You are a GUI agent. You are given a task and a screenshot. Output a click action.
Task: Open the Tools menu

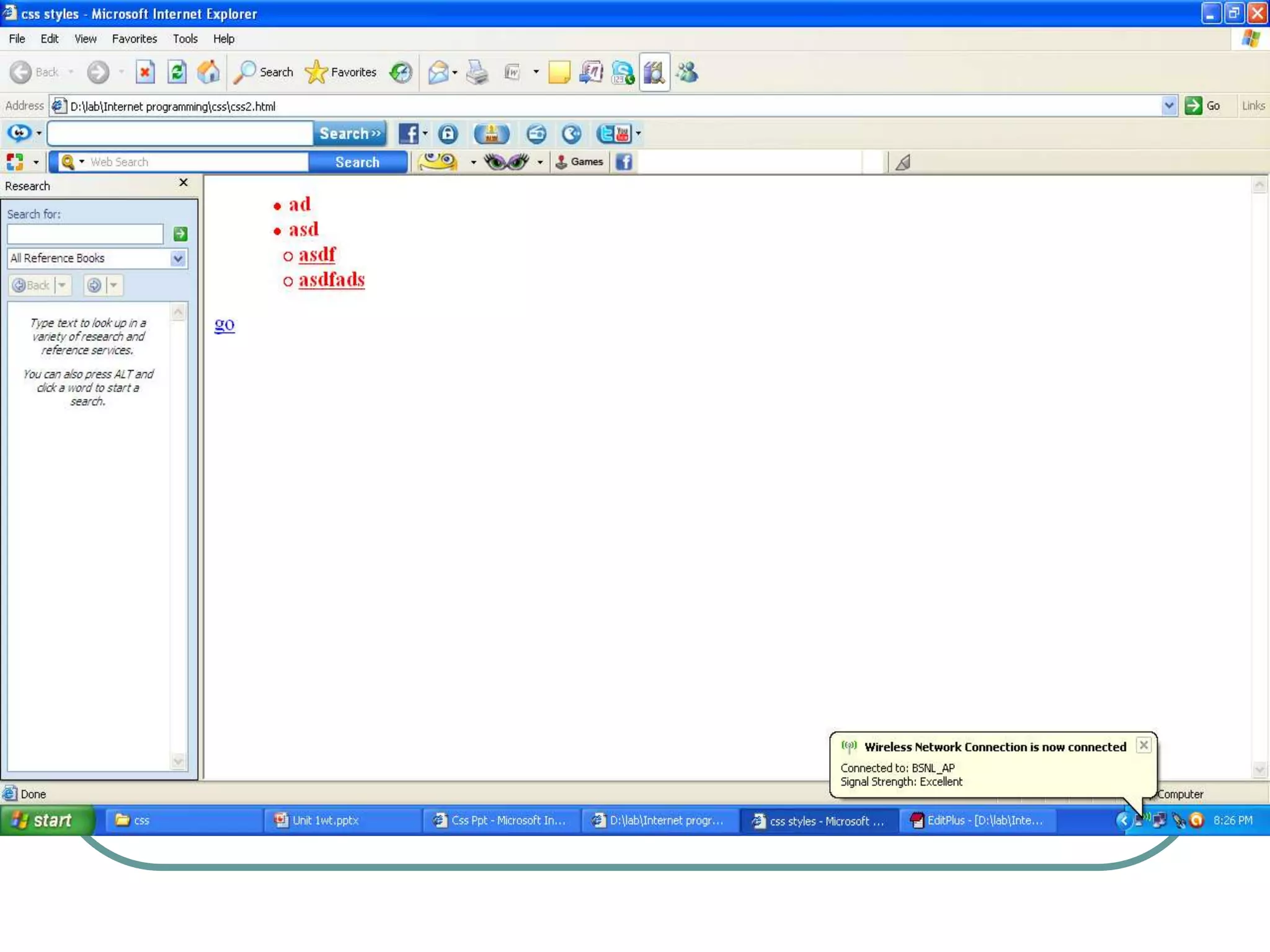[185, 38]
